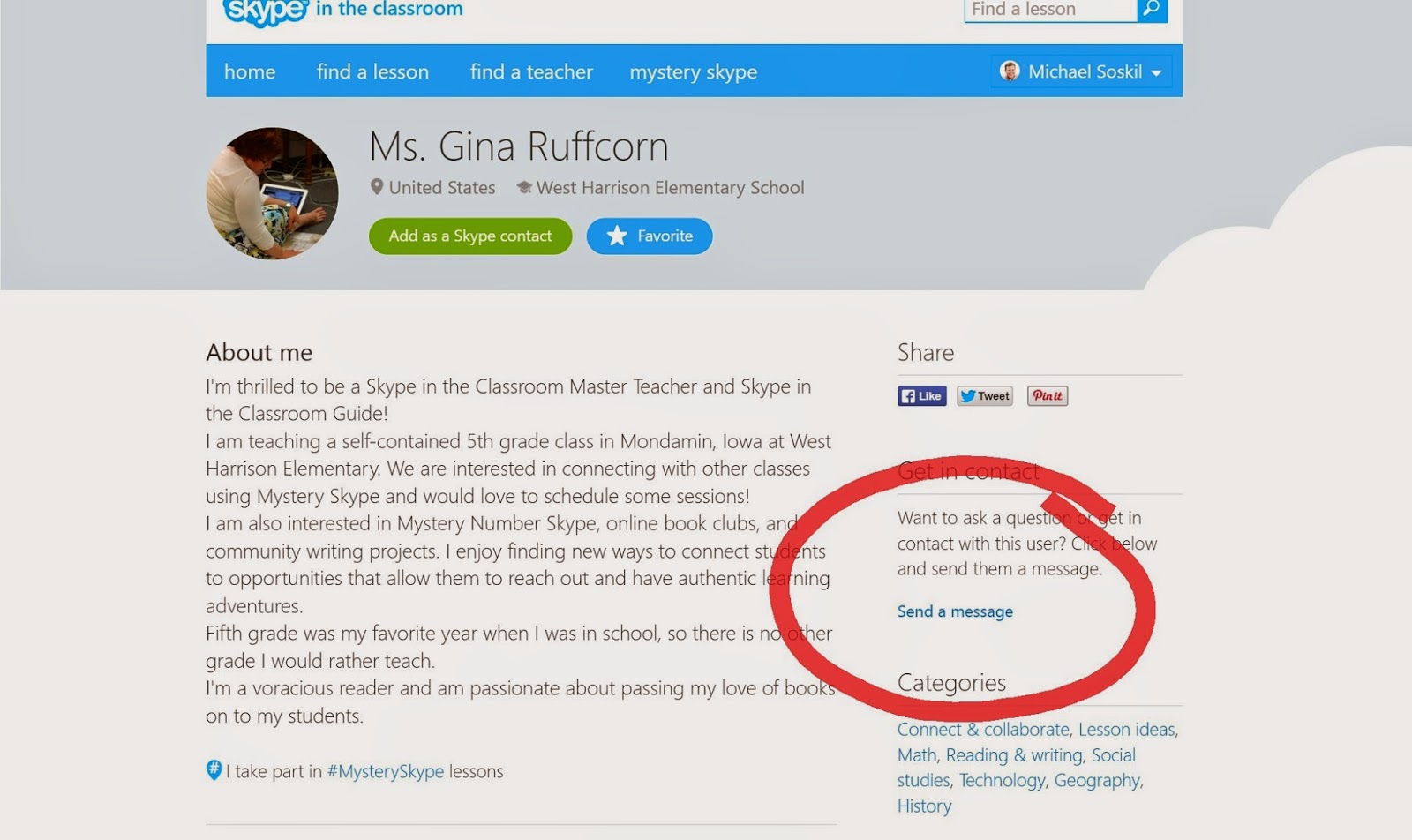Click Michael Soskil's small avatar icon
Screen dimensions: 1412x840
tap(1010, 71)
